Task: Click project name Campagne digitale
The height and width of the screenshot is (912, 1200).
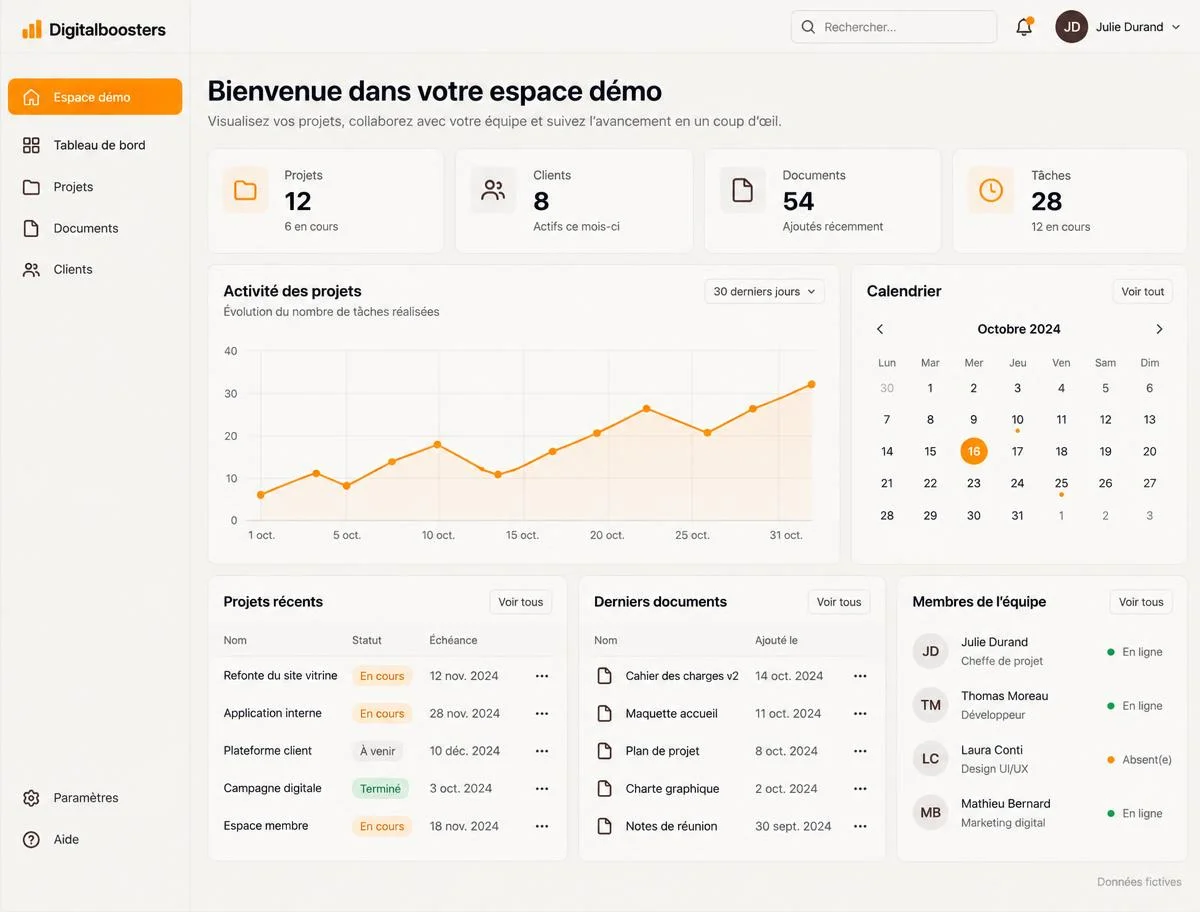Action: [x=273, y=788]
